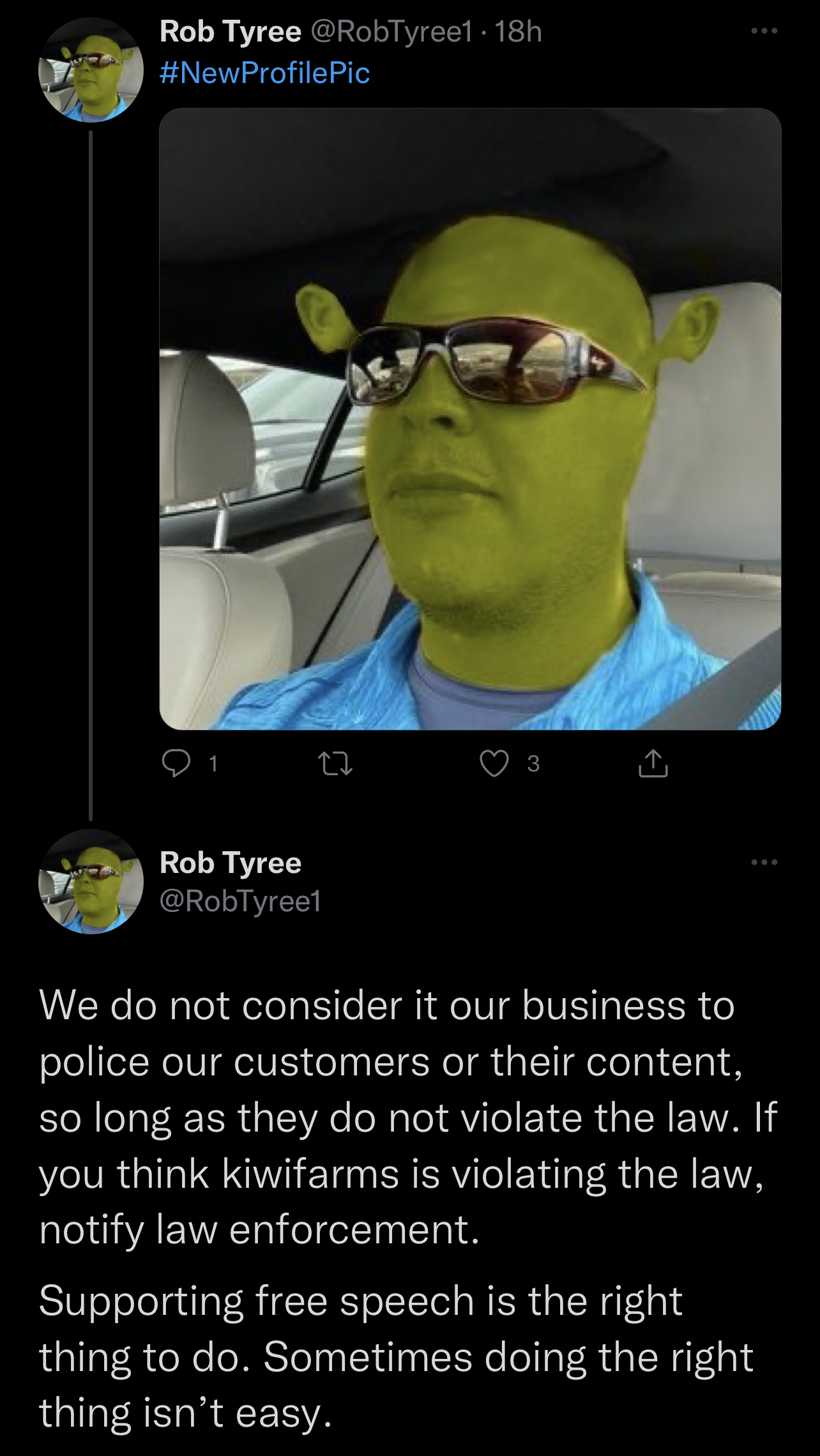Click the reply speech bubble icon
The height and width of the screenshot is (1456, 820).
pos(176,764)
